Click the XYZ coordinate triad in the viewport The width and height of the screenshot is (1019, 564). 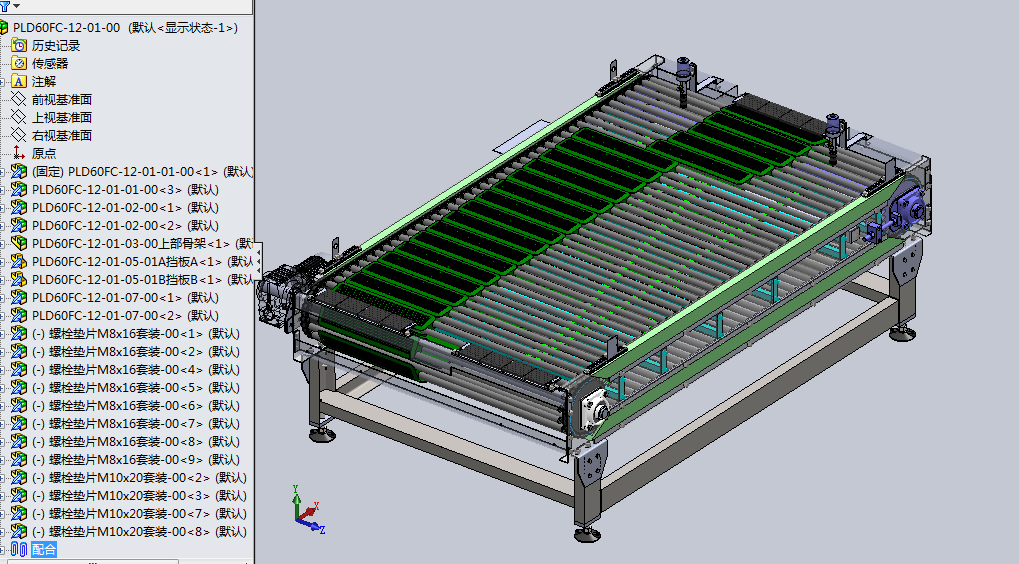[305, 510]
